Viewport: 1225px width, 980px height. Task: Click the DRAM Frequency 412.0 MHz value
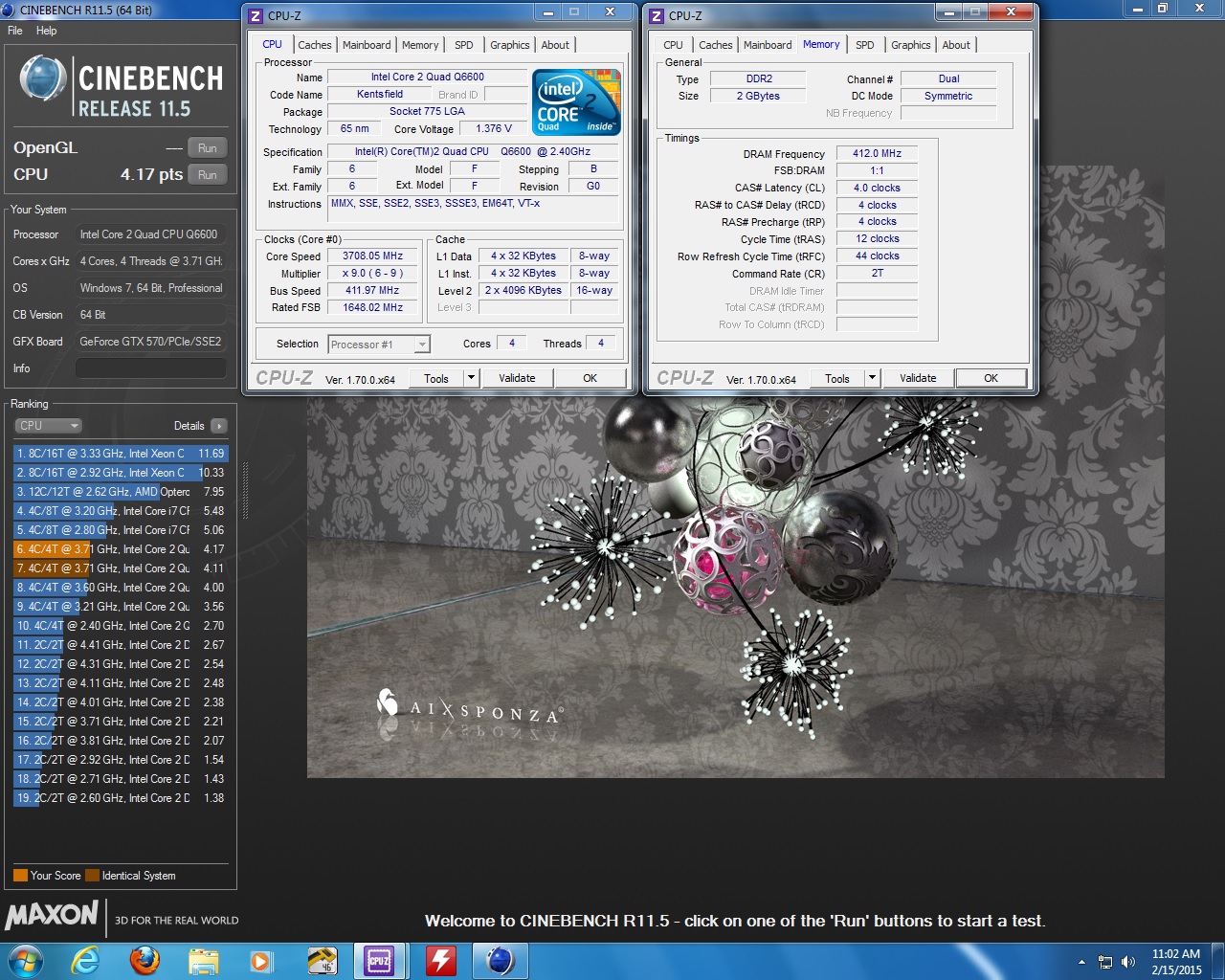point(878,153)
